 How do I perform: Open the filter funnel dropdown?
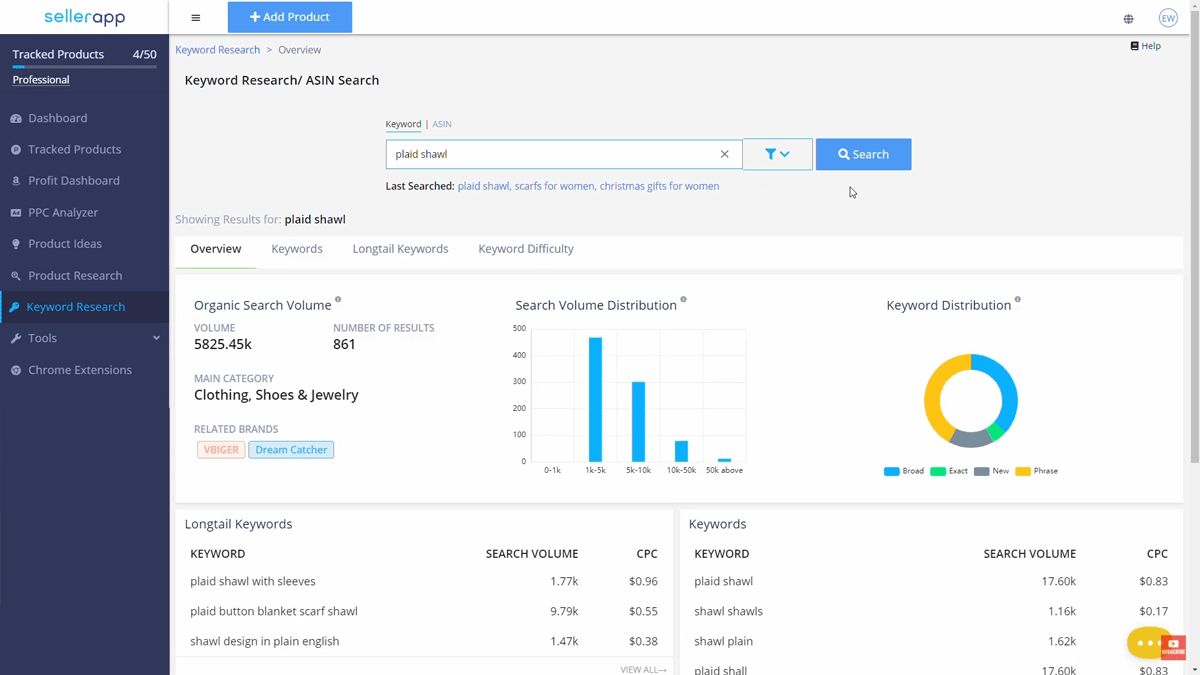point(778,154)
